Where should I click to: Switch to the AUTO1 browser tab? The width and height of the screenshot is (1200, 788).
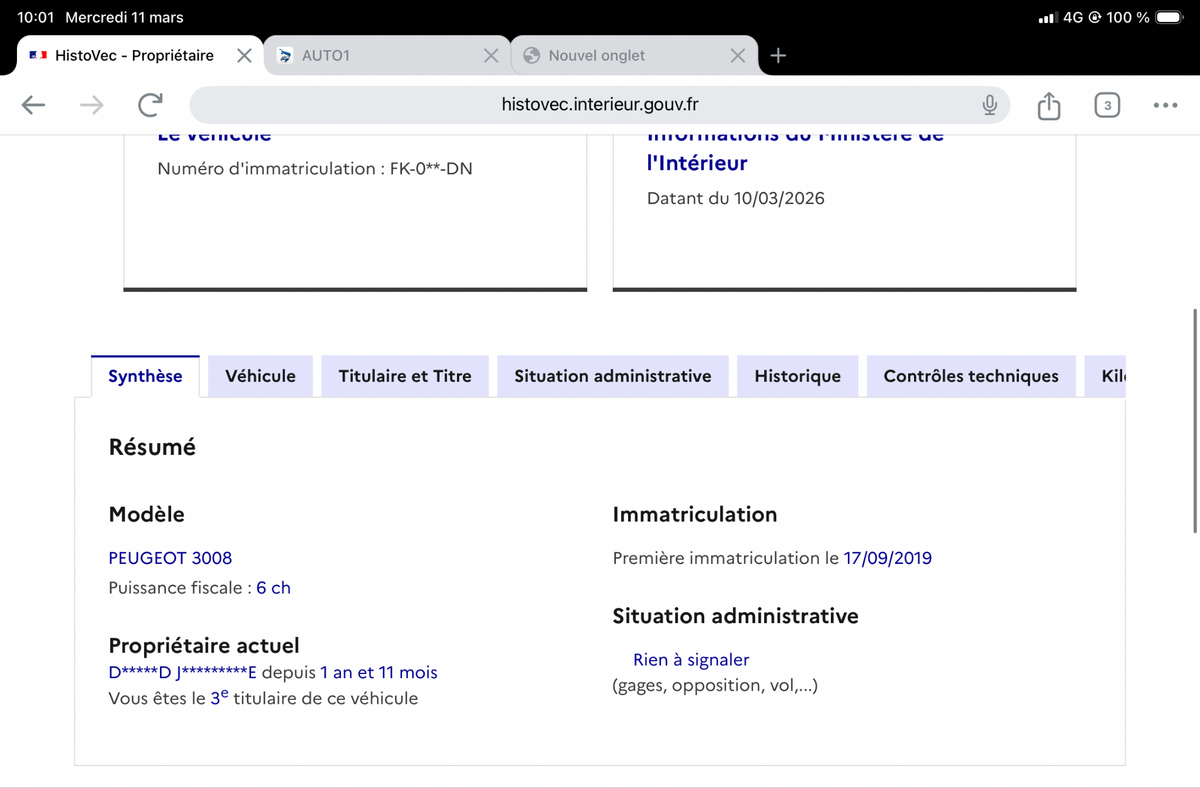pyautogui.click(x=387, y=56)
